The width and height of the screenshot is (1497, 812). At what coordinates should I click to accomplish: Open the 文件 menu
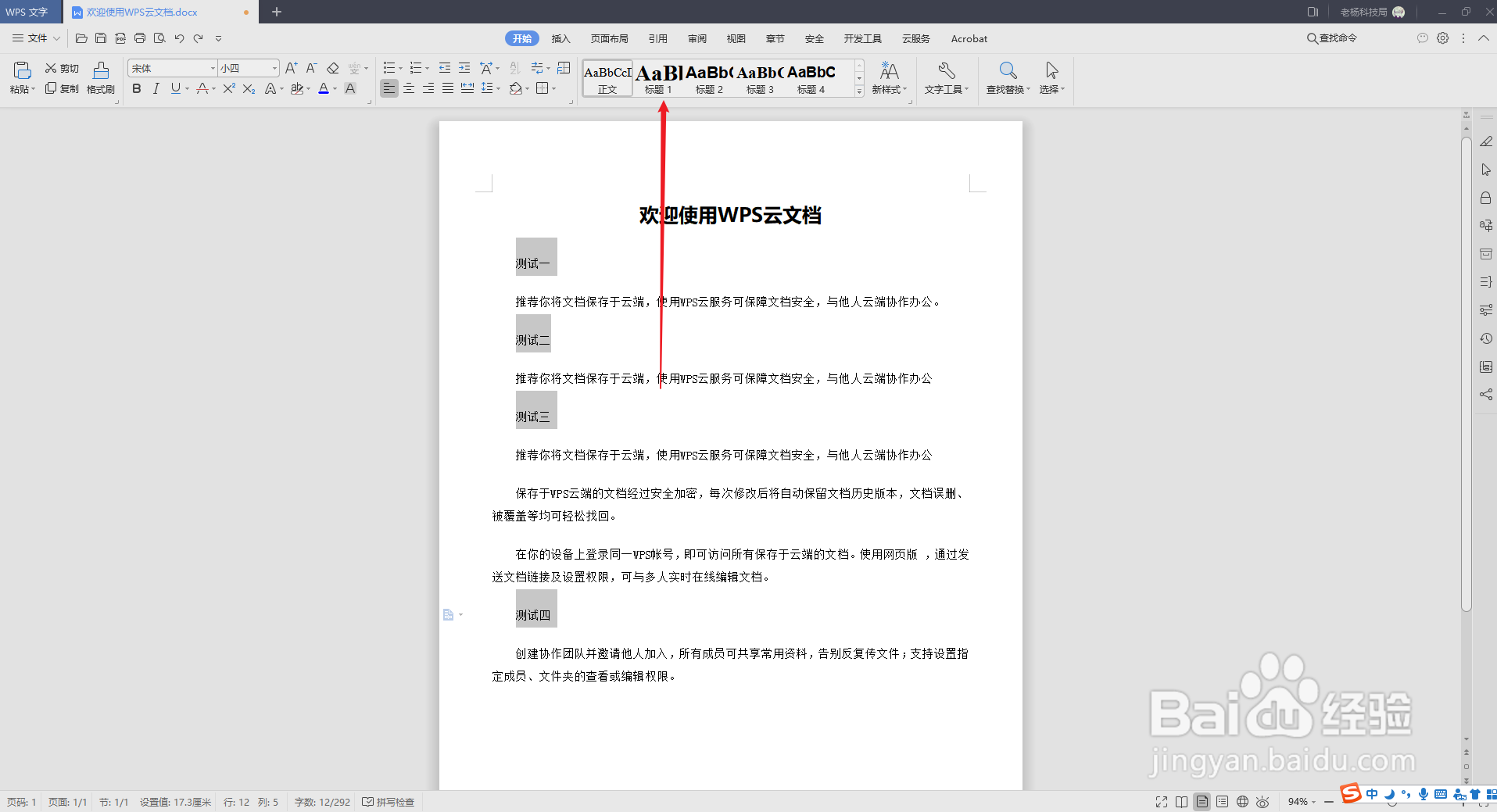point(36,38)
